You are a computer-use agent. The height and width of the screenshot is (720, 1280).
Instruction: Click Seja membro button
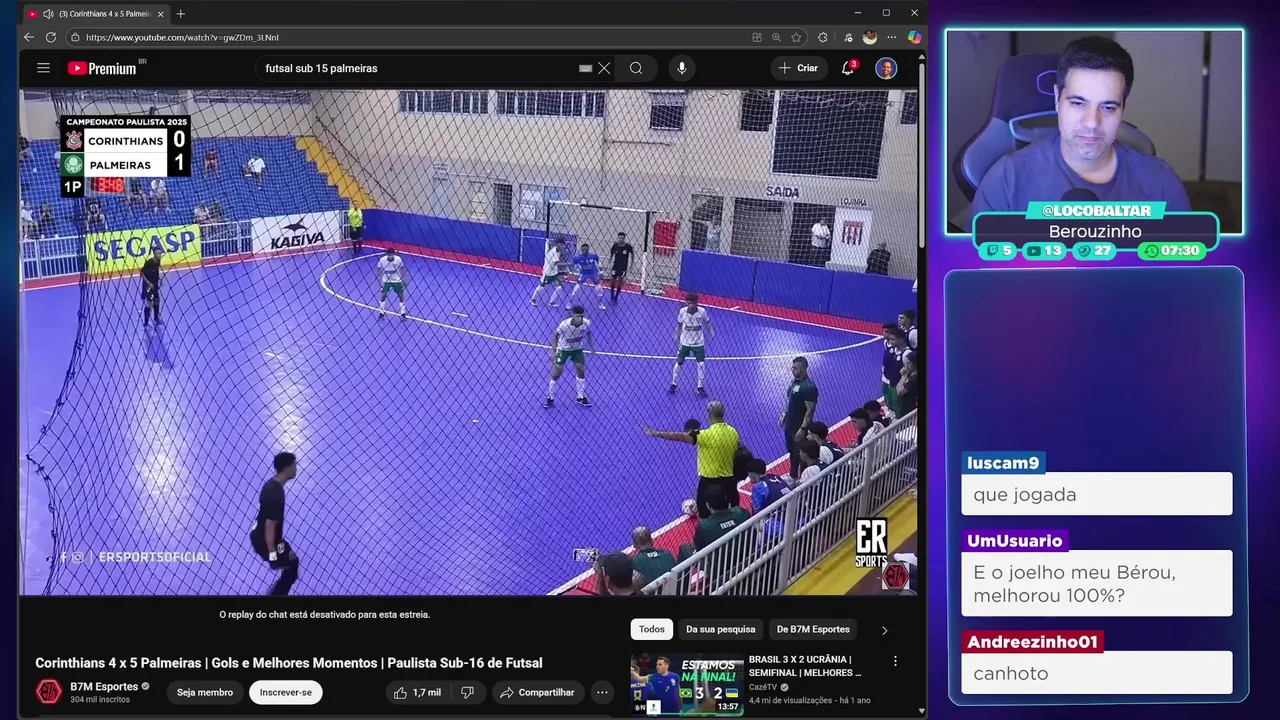click(205, 692)
